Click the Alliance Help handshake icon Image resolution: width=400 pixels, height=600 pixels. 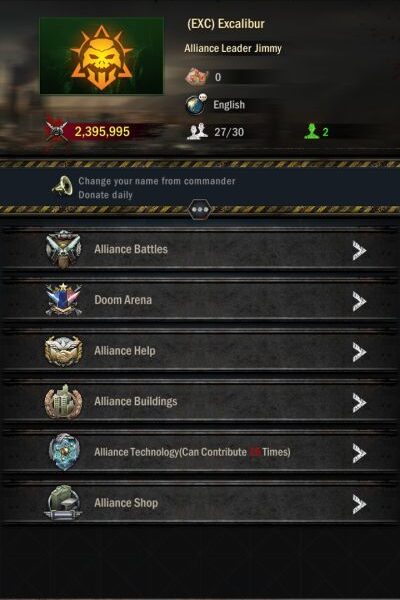pos(63,351)
